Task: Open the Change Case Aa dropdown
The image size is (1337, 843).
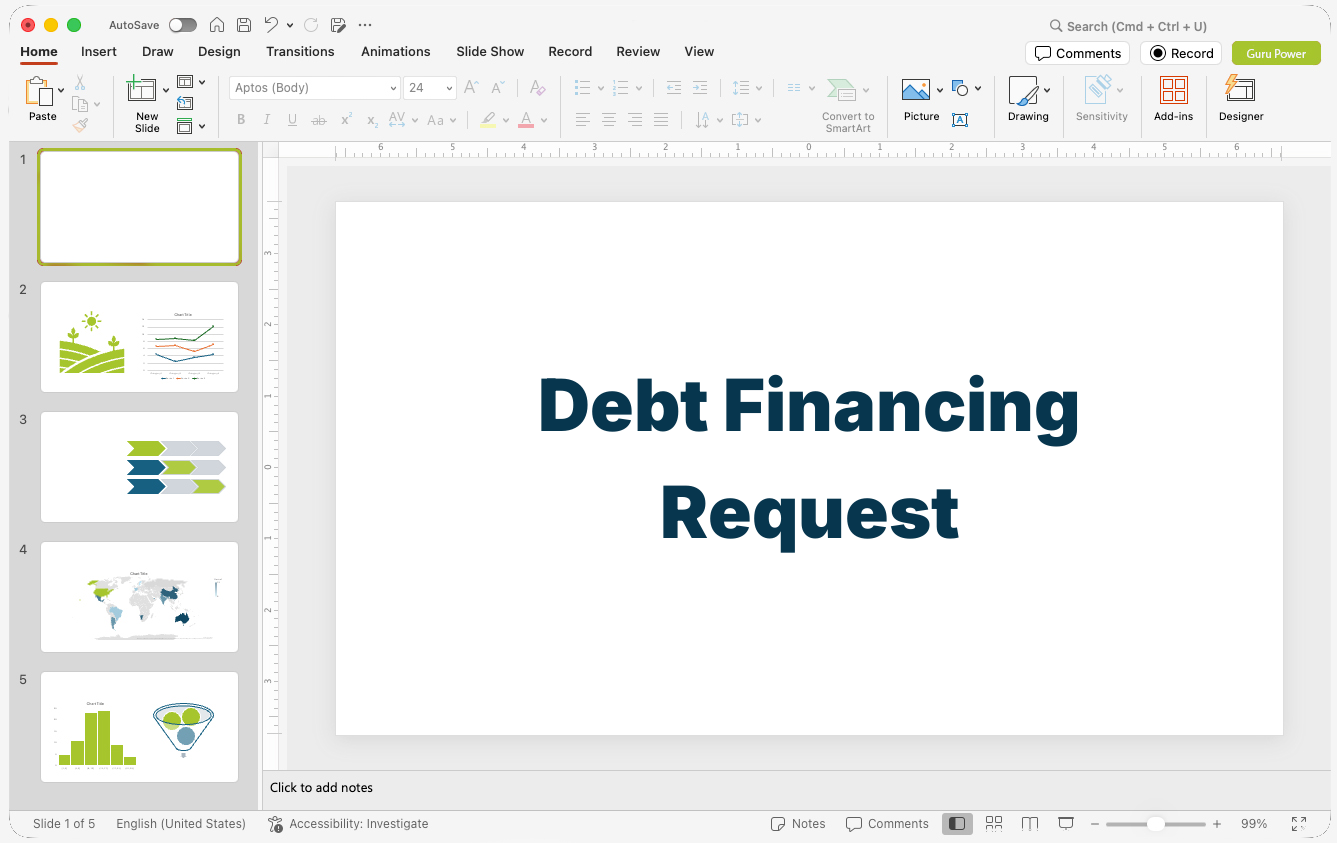Action: [x=441, y=120]
